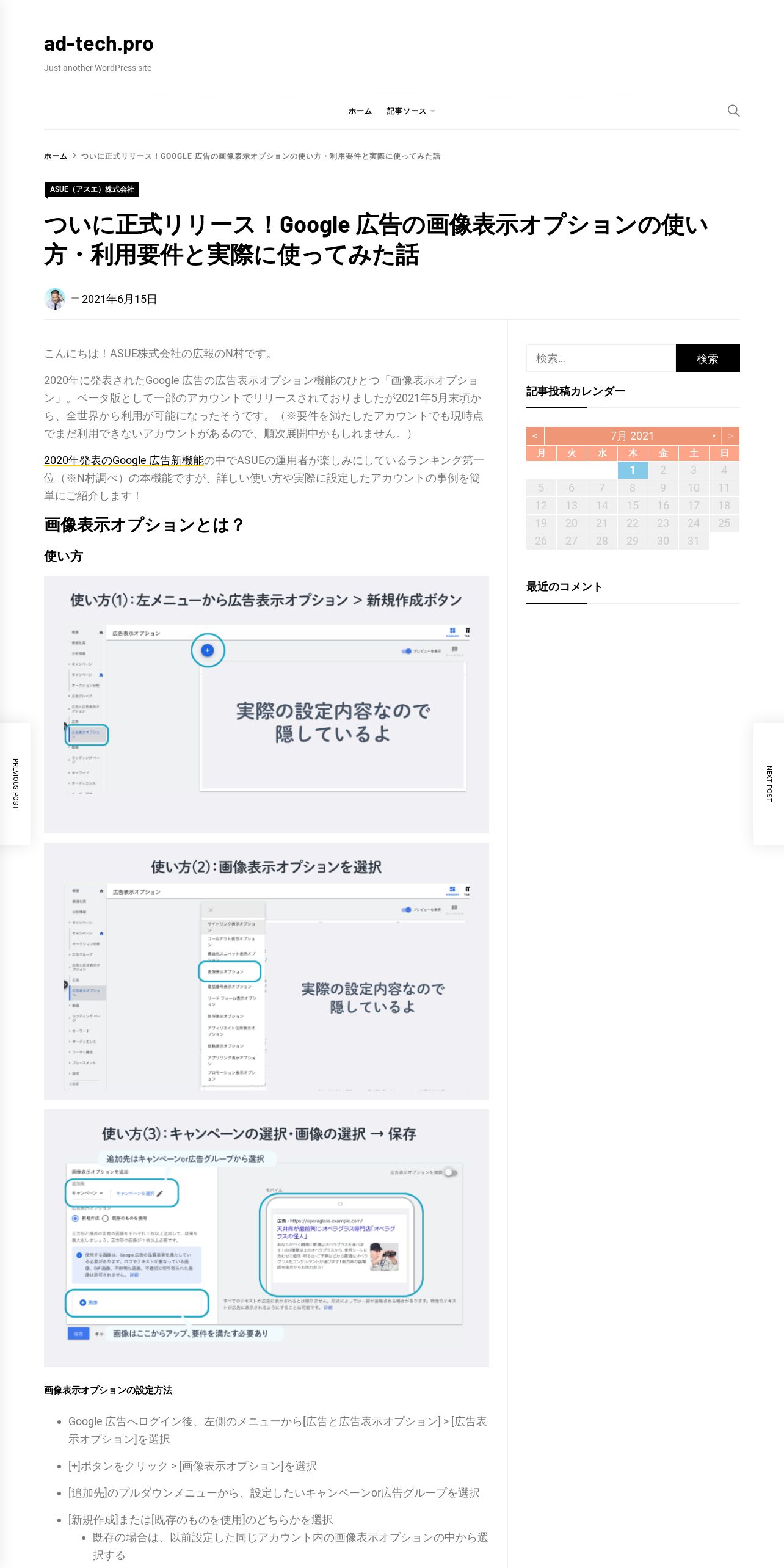784x1568 pixels.
Task: Focus the 検索 text input field
Action: [601, 358]
